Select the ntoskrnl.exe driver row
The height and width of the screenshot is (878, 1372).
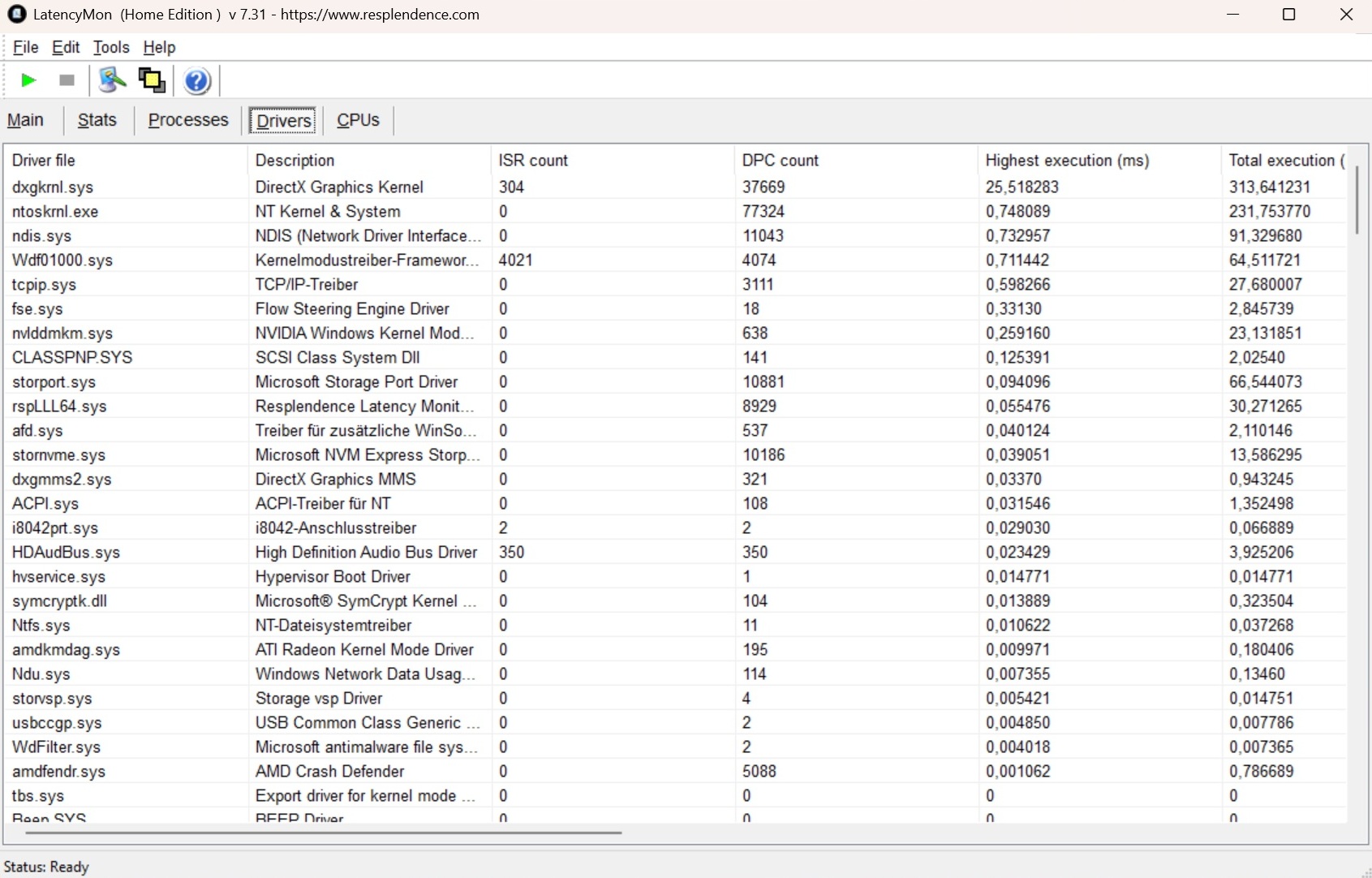[675, 211]
